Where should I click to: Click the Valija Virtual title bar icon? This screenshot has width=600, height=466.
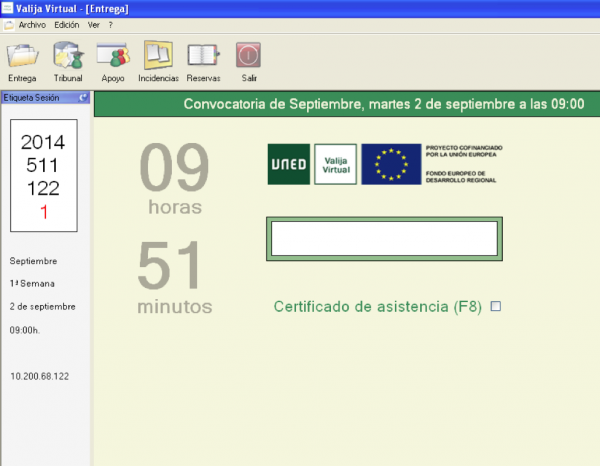8,8
